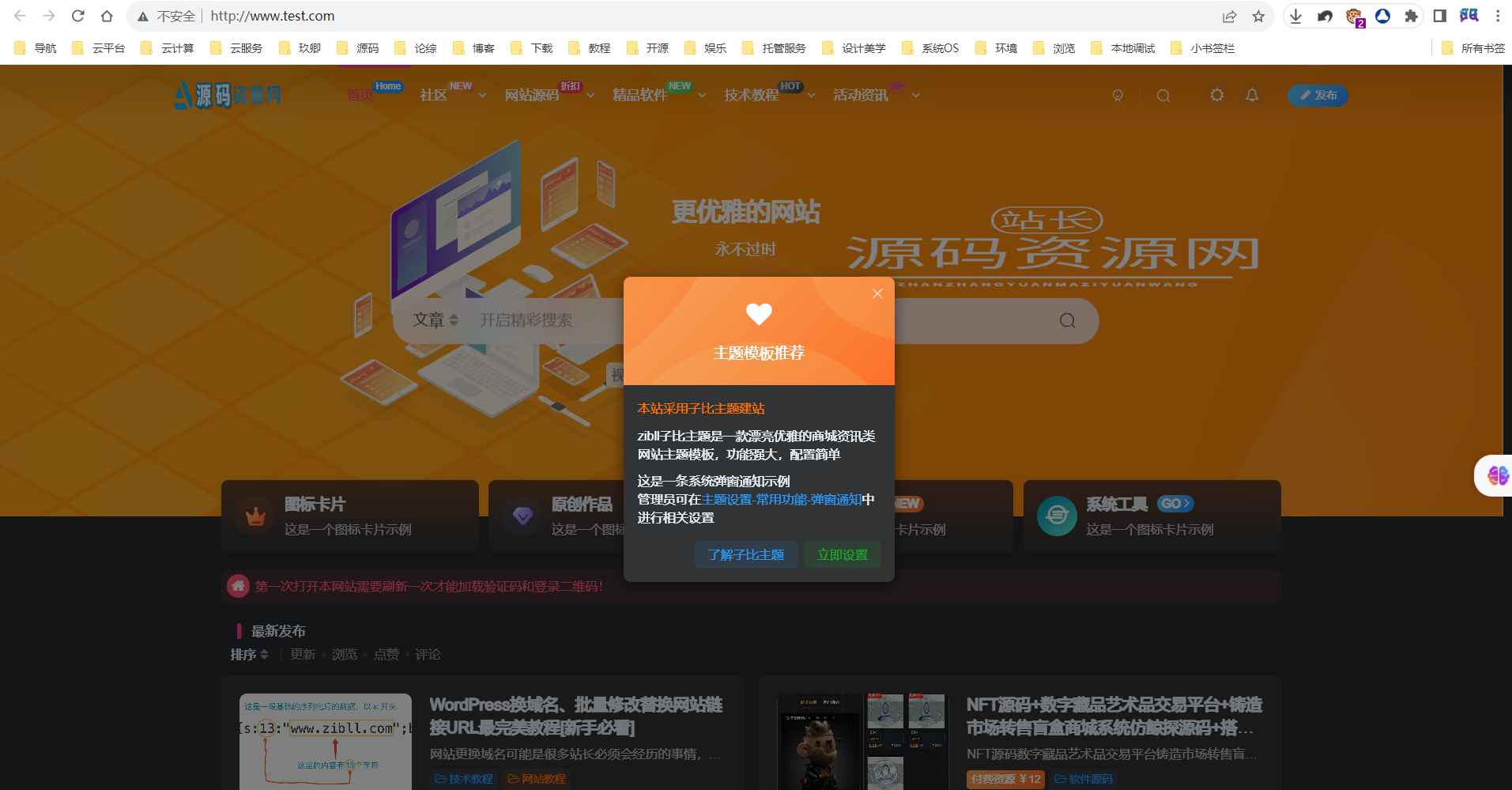Open the 导航 bookmark folder

(x=36, y=48)
